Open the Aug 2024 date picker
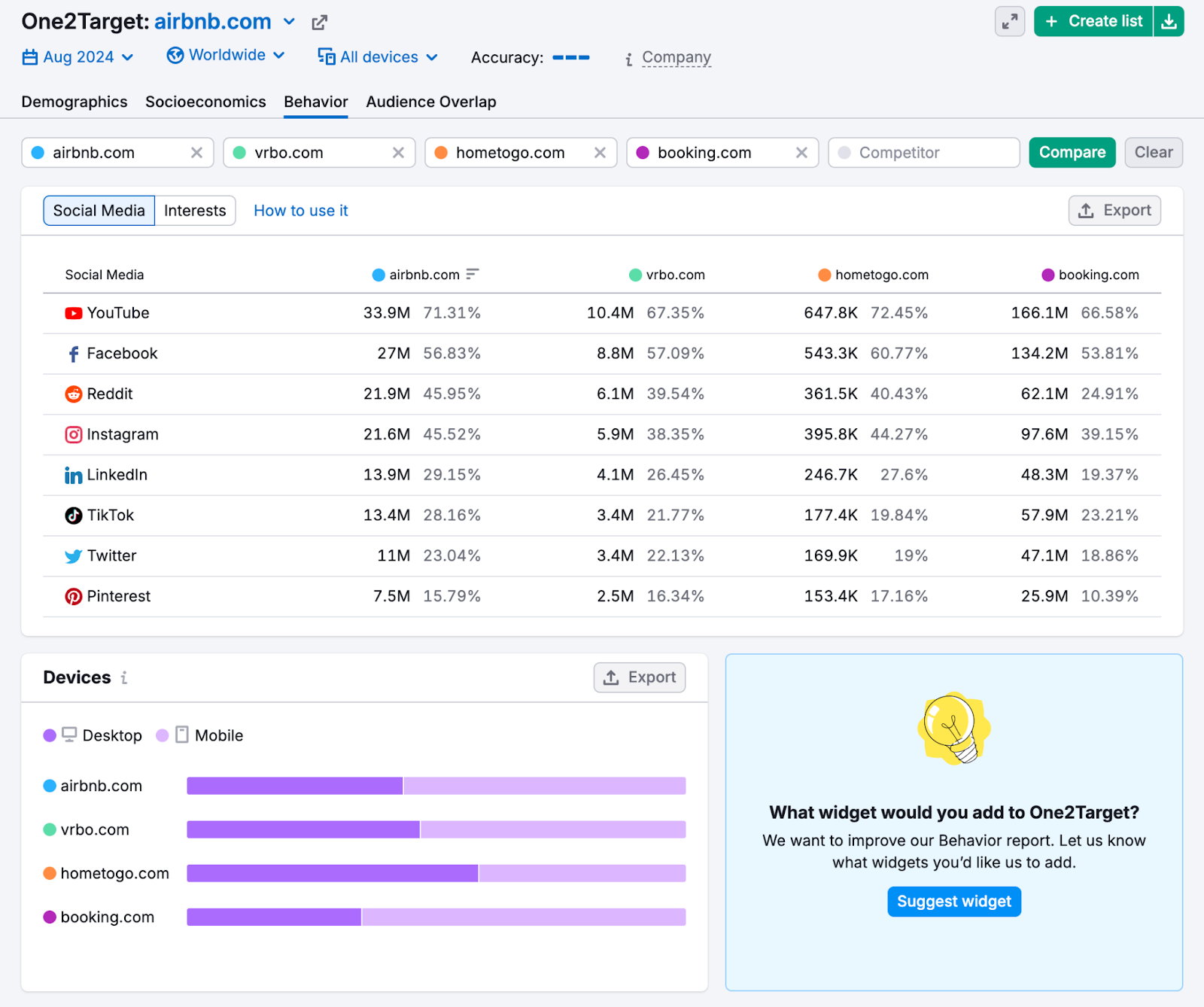The height and width of the screenshot is (1007, 1204). coord(78,57)
